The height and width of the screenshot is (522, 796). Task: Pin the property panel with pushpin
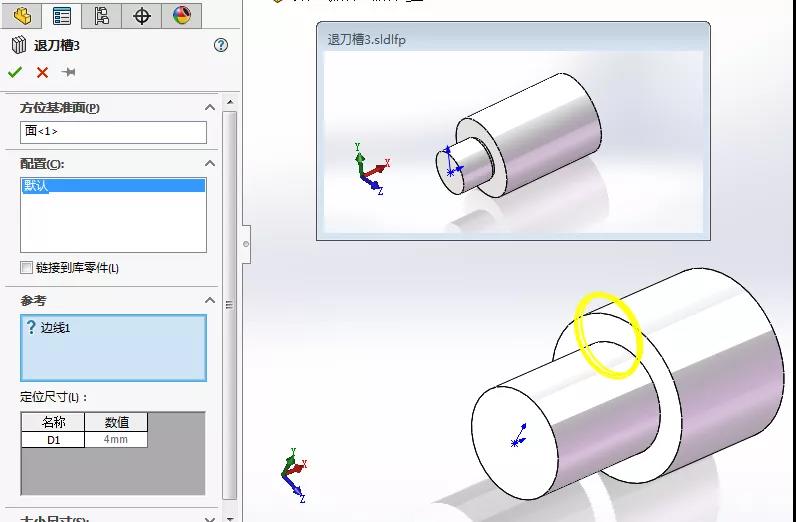point(69,72)
